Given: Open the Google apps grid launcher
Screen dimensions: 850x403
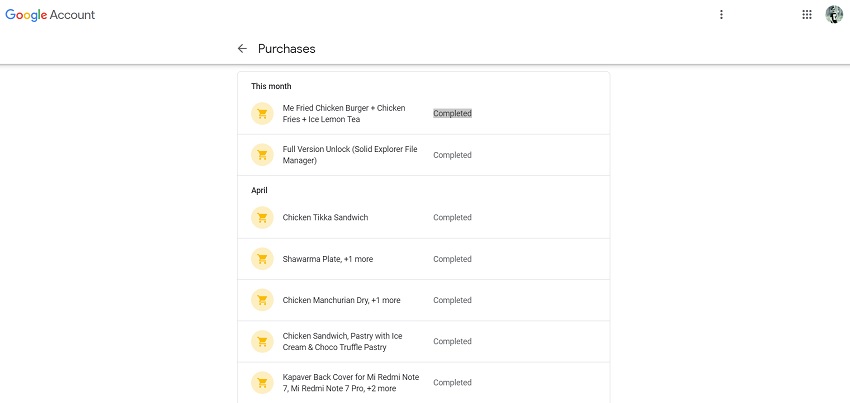Looking at the screenshot, I should 807,15.
